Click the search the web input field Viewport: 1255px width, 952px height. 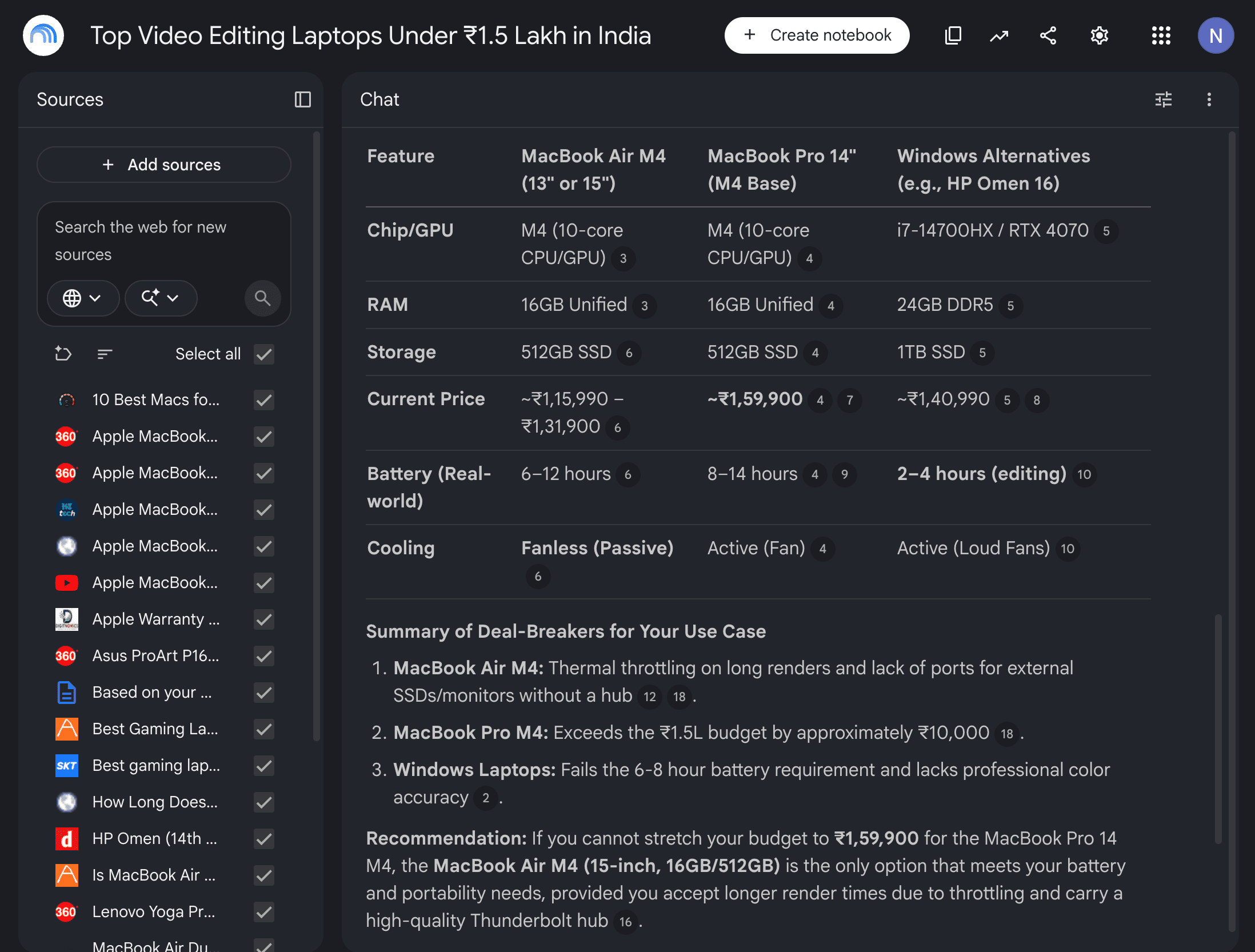point(164,241)
